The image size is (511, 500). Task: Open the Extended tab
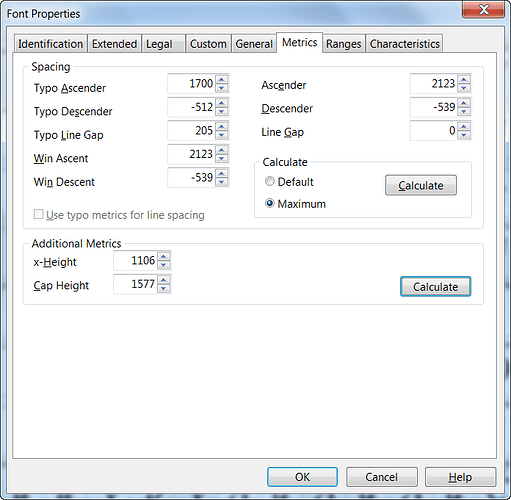pos(114,44)
